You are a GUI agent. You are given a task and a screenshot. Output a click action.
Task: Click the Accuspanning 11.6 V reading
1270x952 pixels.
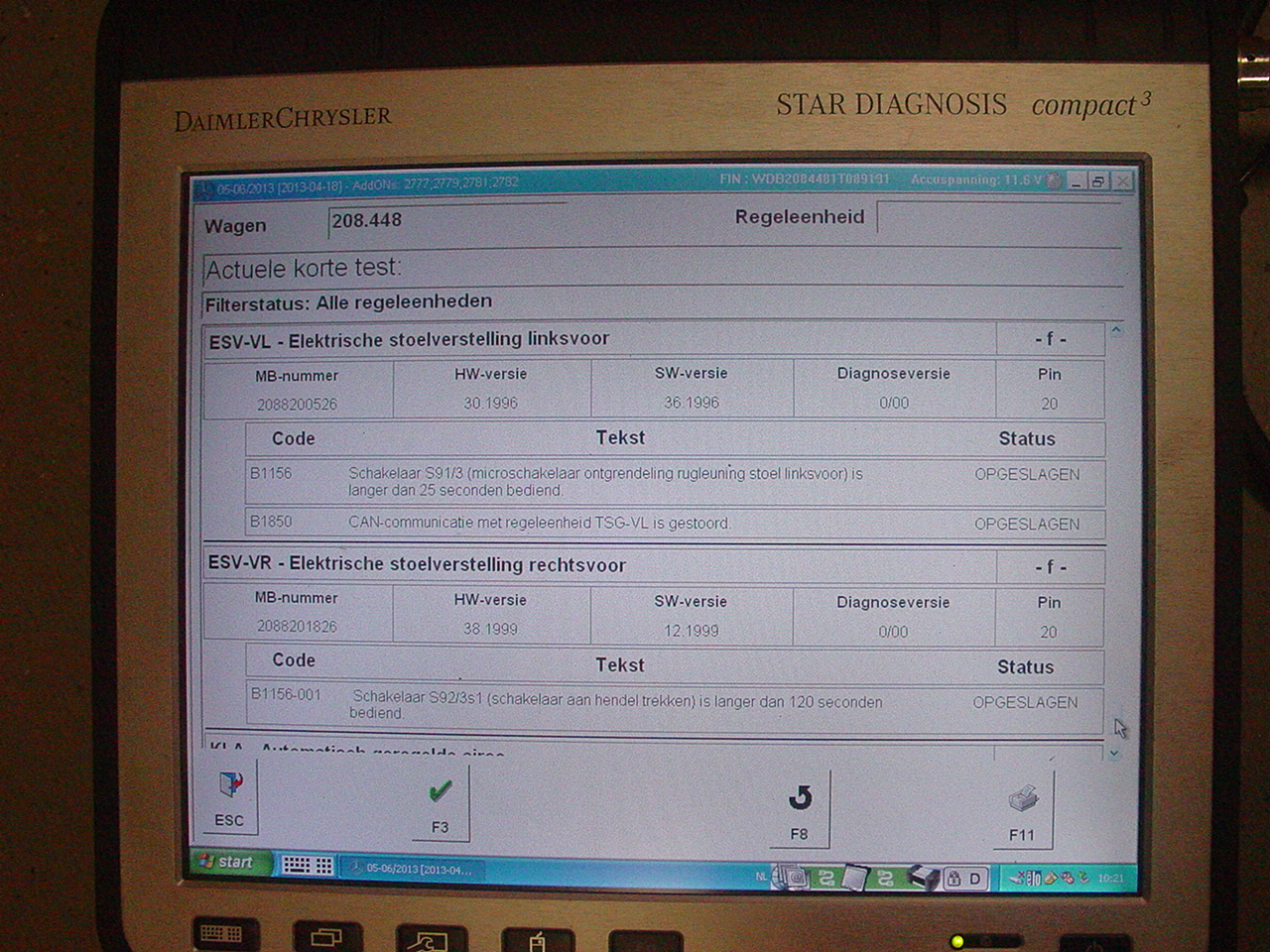coord(977,180)
